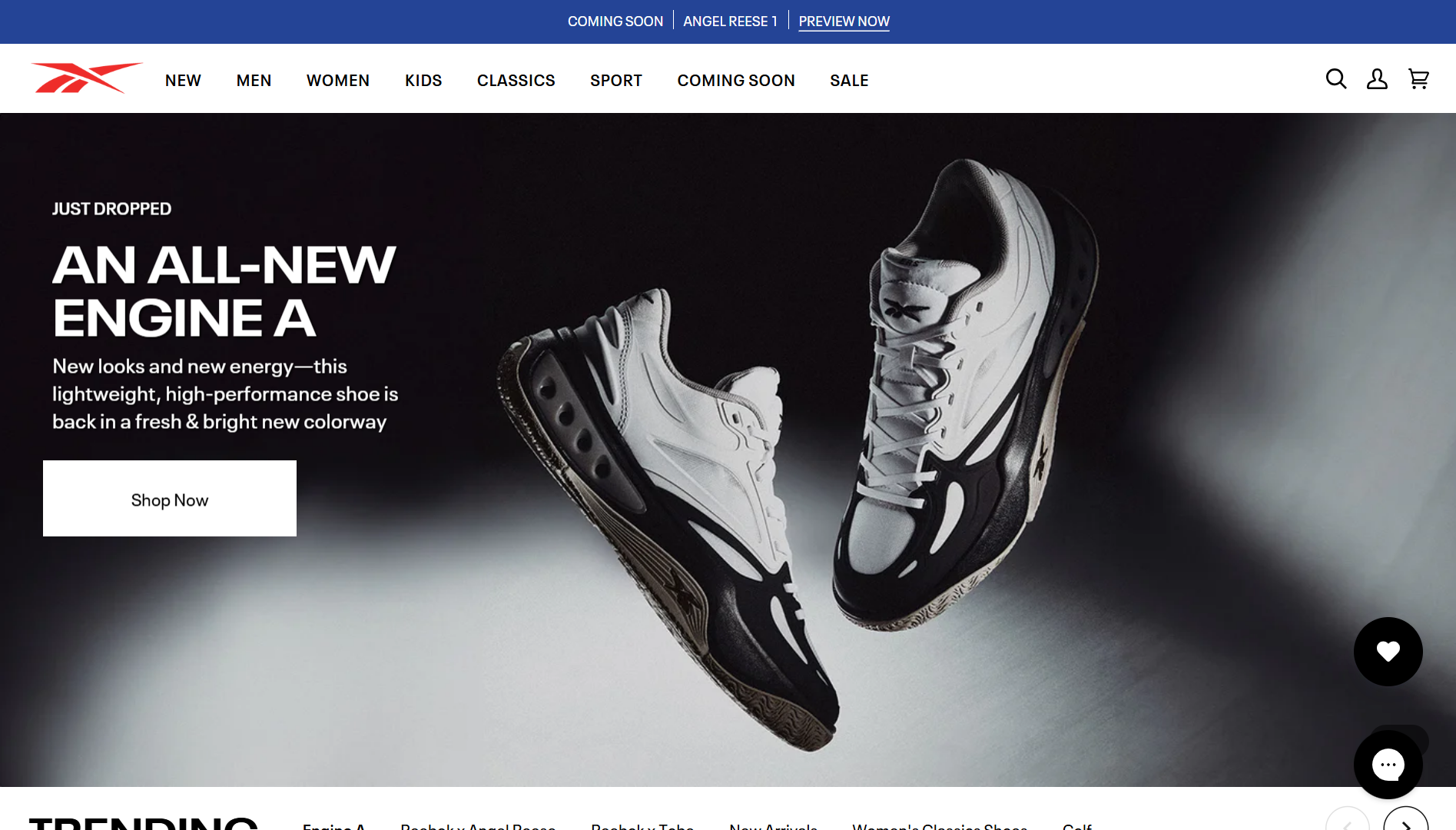Open the shopping cart
Screen dimensions: 1456x830
point(1418,79)
